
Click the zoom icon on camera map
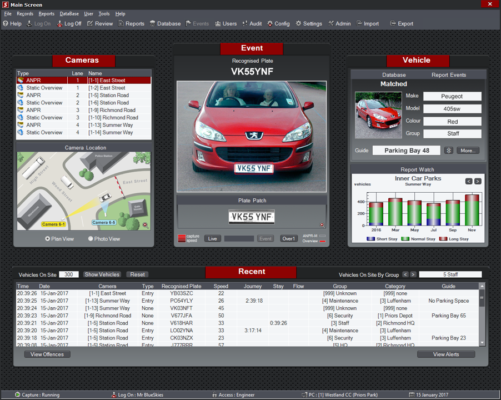(145, 225)
